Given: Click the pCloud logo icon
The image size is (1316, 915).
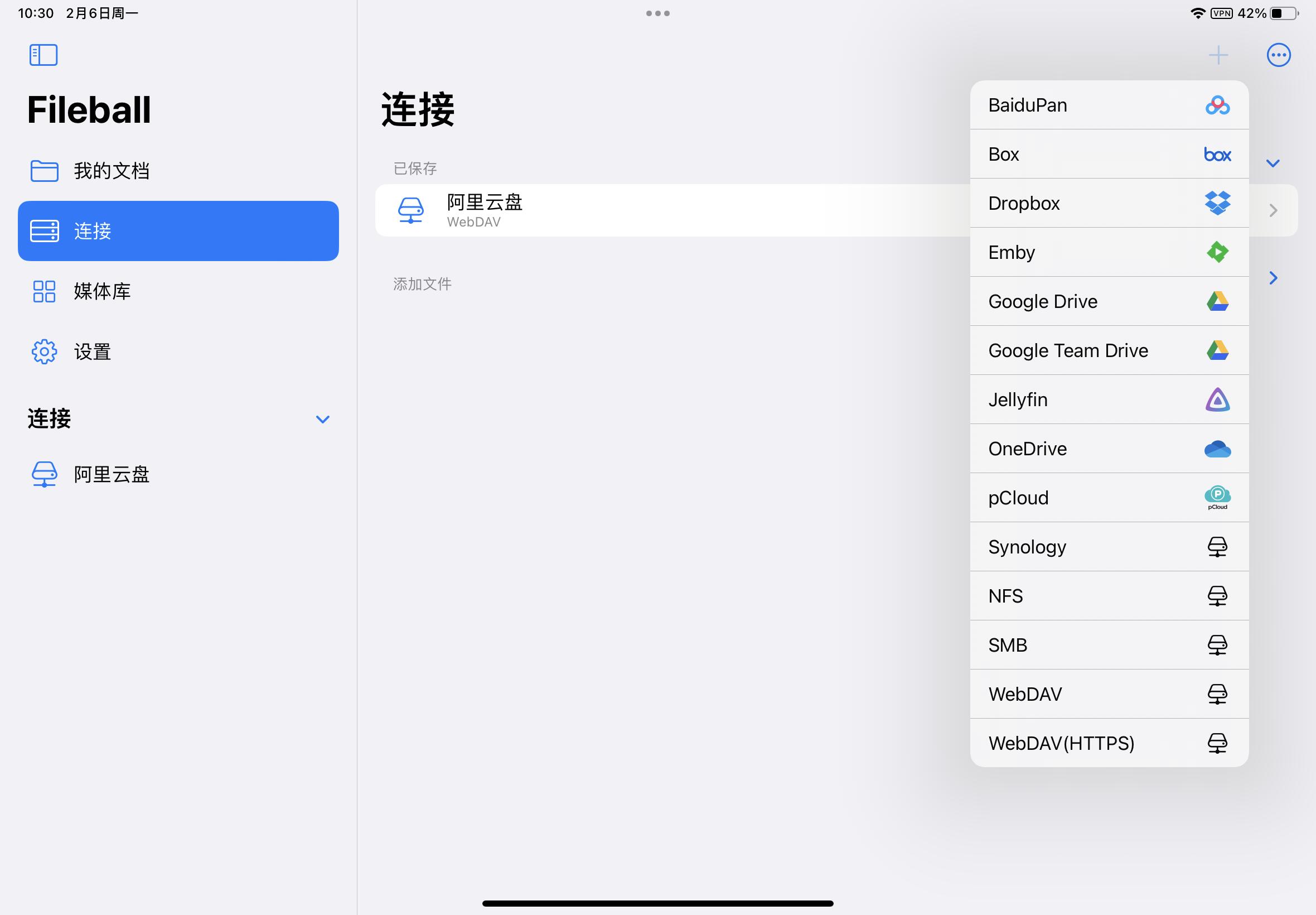Looking at the screenshot, I should [x=1217, y=497].
